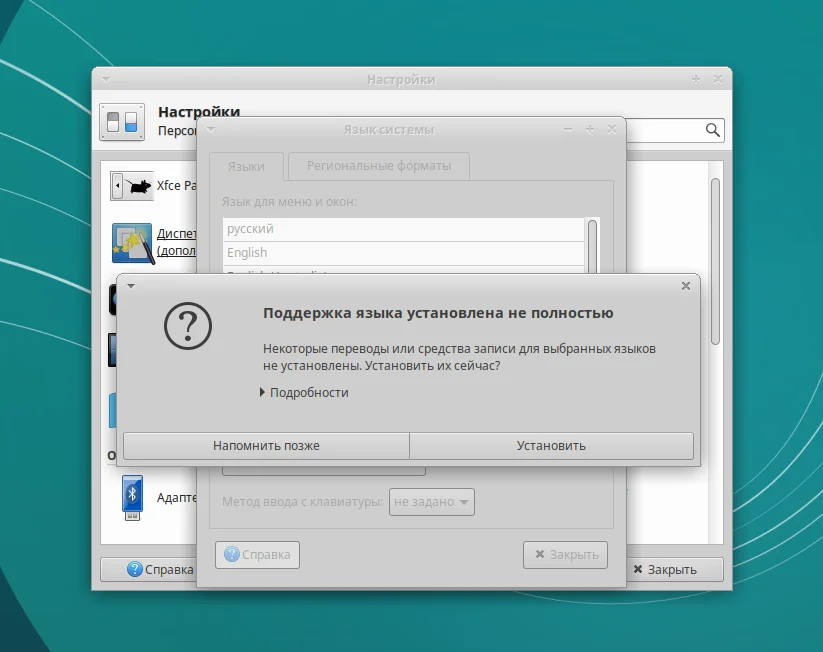Screen dimensions: 823x652
Task: Click the Настройки window vertical scrollbar
Action: (715, 261)
